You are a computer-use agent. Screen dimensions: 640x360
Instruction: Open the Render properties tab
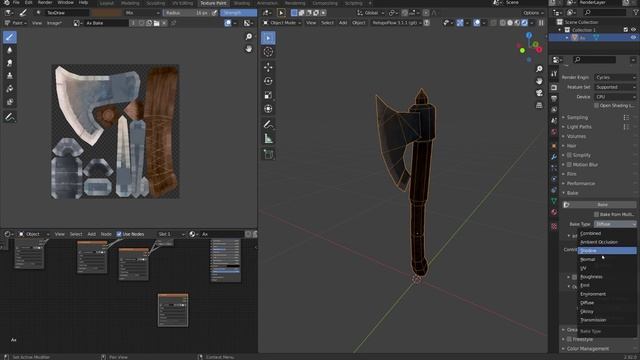click(x=554, y=88)
